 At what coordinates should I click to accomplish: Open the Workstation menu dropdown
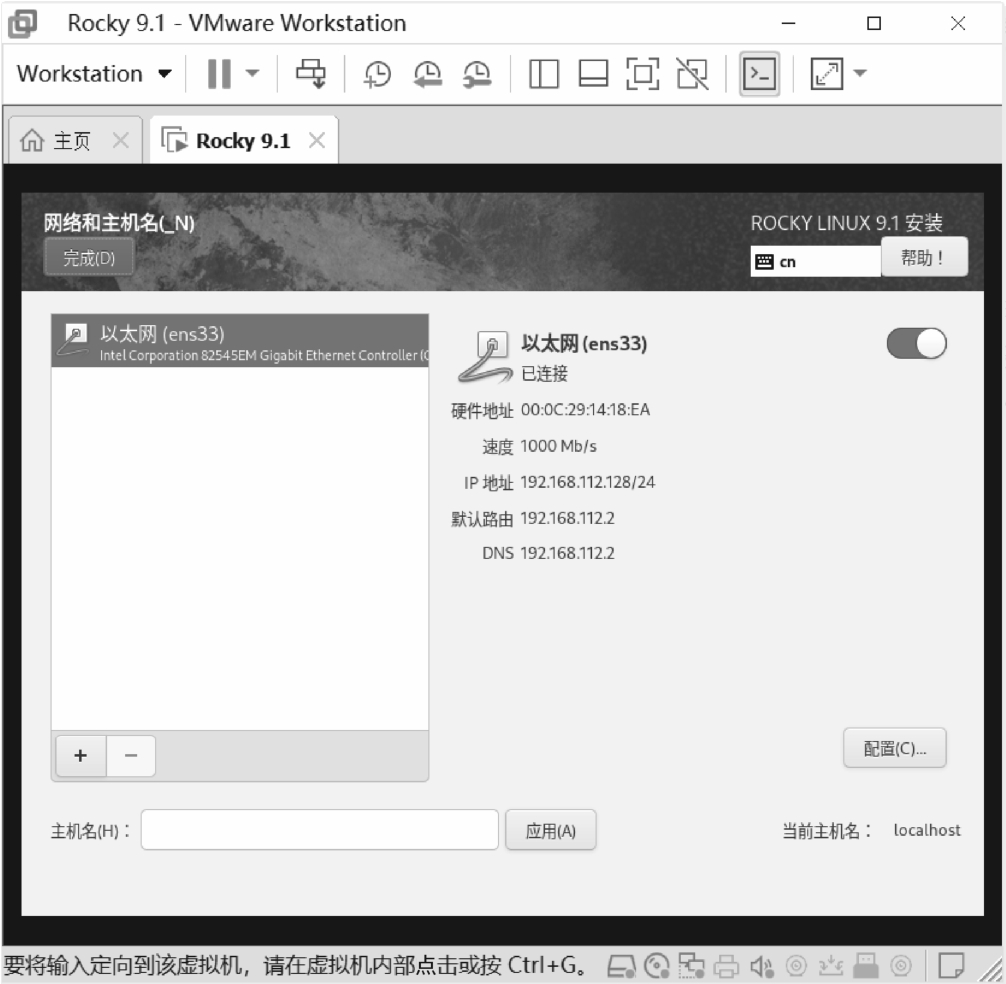tap(94, 74)
